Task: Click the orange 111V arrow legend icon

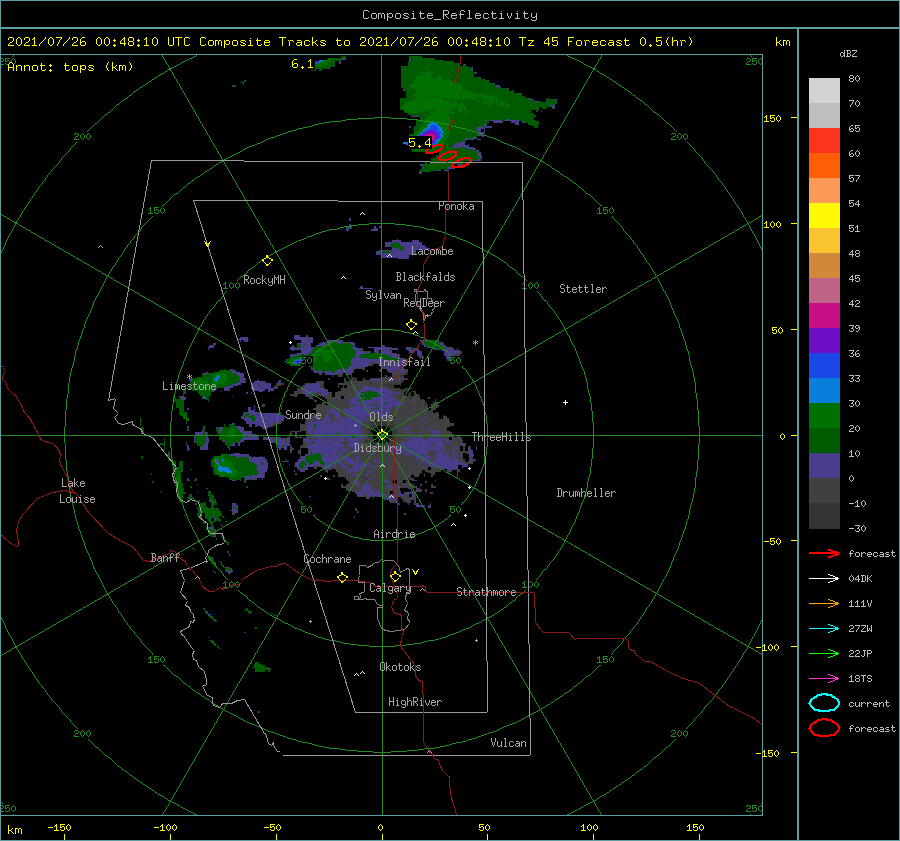Action: click(x=824, y=603)
